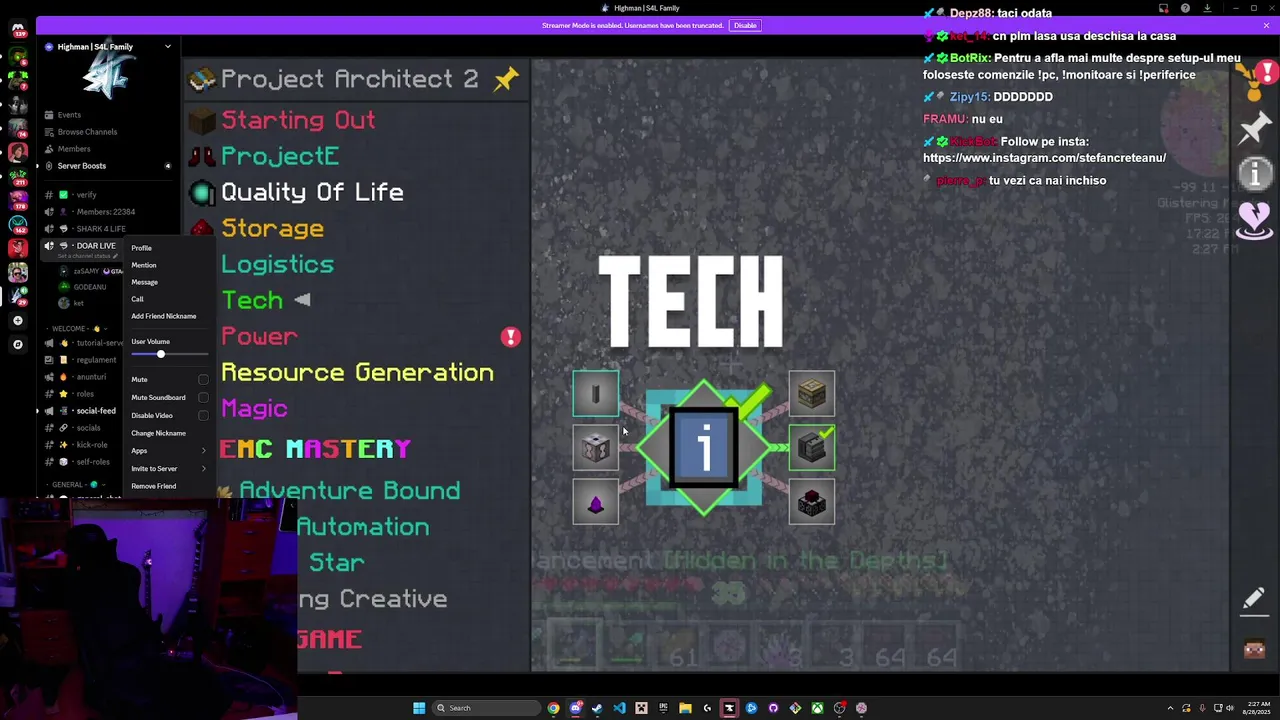Open Discord help icon in title bar

point(1185,8)
